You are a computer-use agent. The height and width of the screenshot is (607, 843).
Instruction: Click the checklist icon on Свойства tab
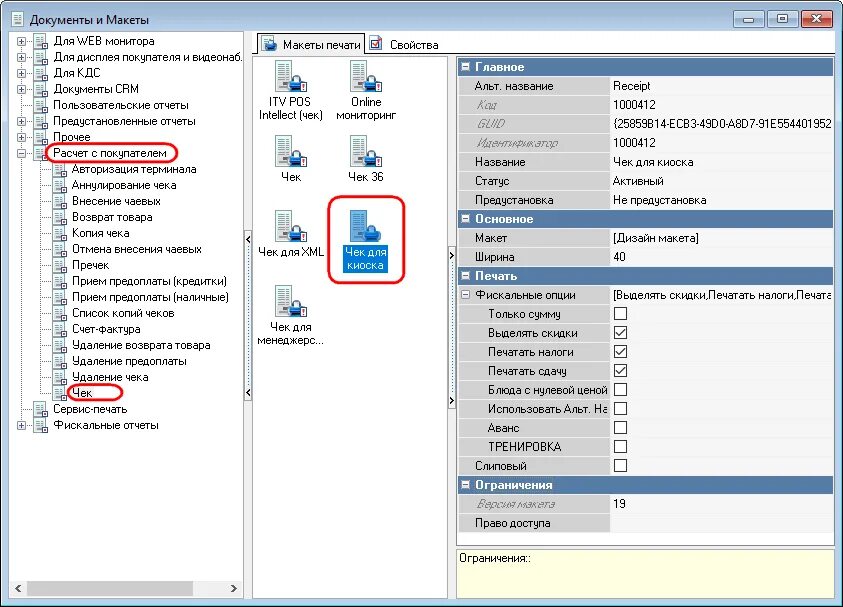pyautogui.click(x=377, y=43)
